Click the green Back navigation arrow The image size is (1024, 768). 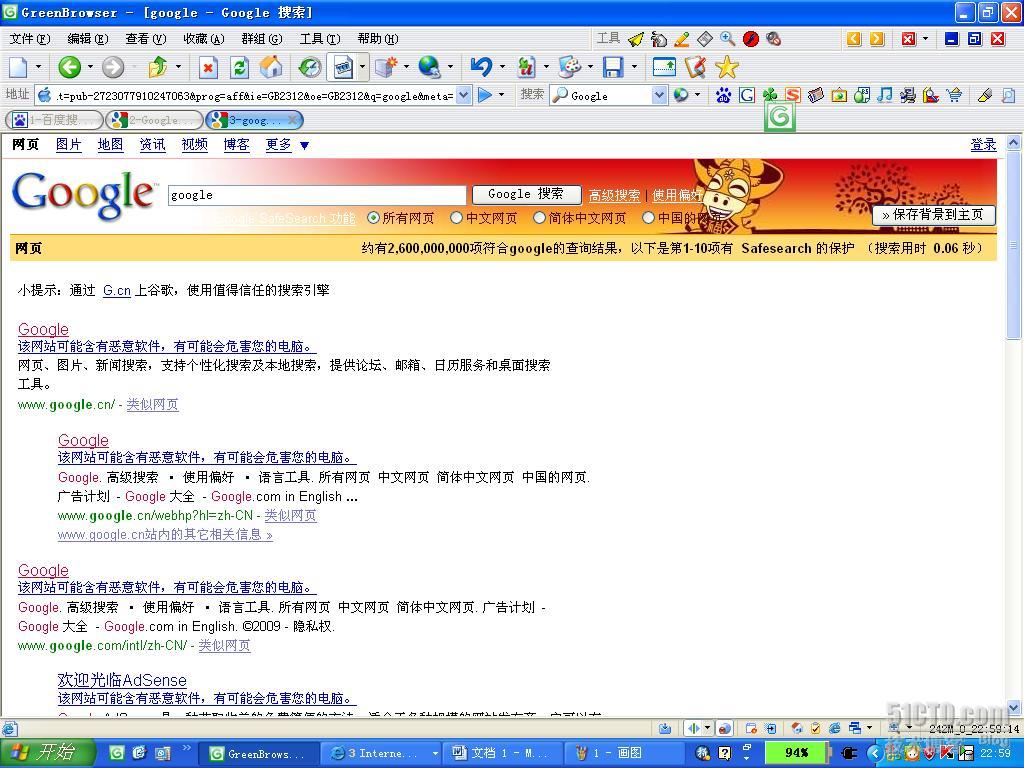click(69, 67)
